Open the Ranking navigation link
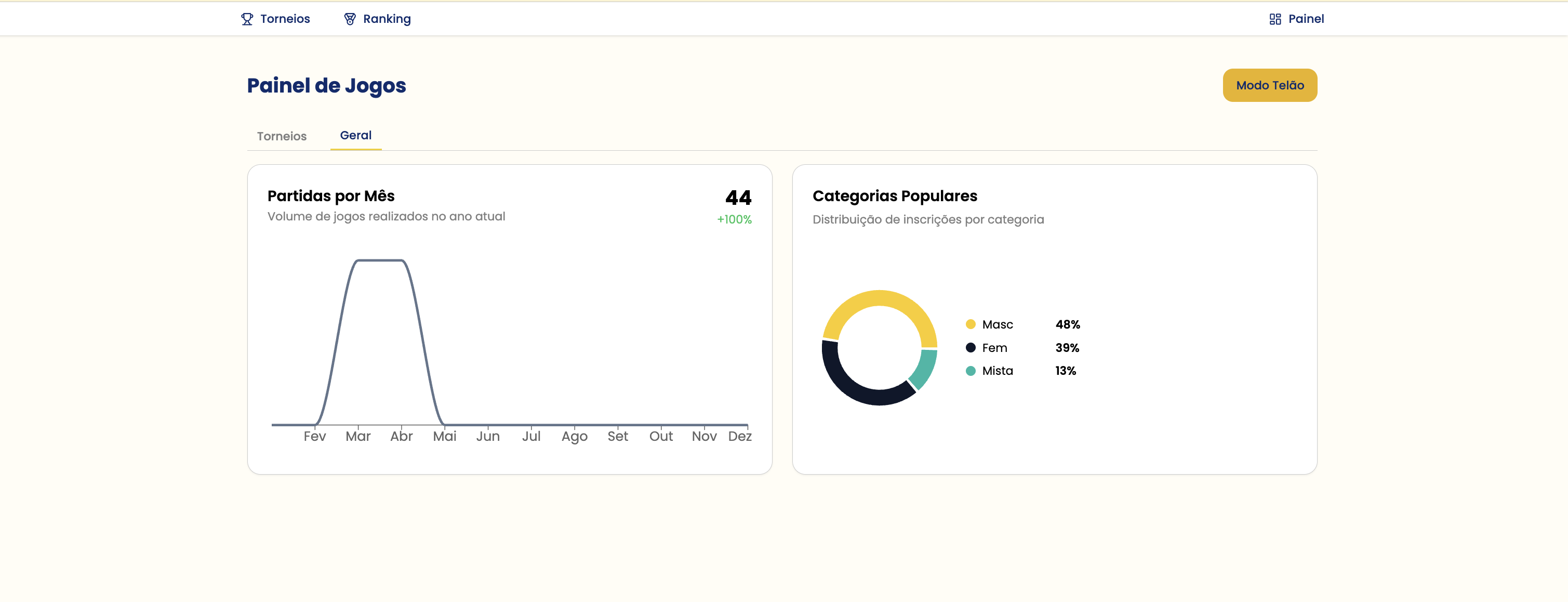The height and width of the screenshot is (602, 1568). tap(387, 19)
